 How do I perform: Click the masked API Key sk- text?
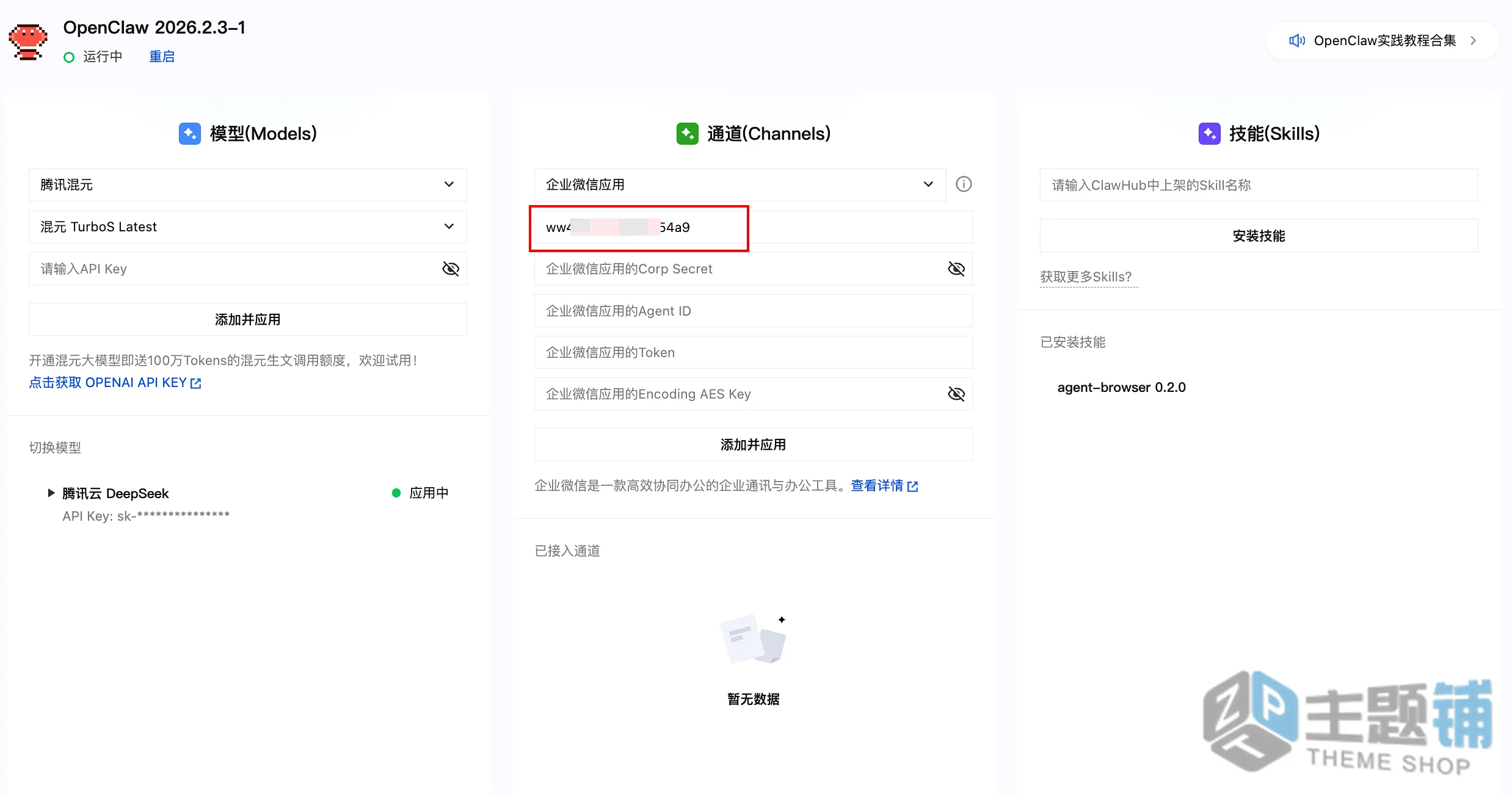click(x=146, y=516)
